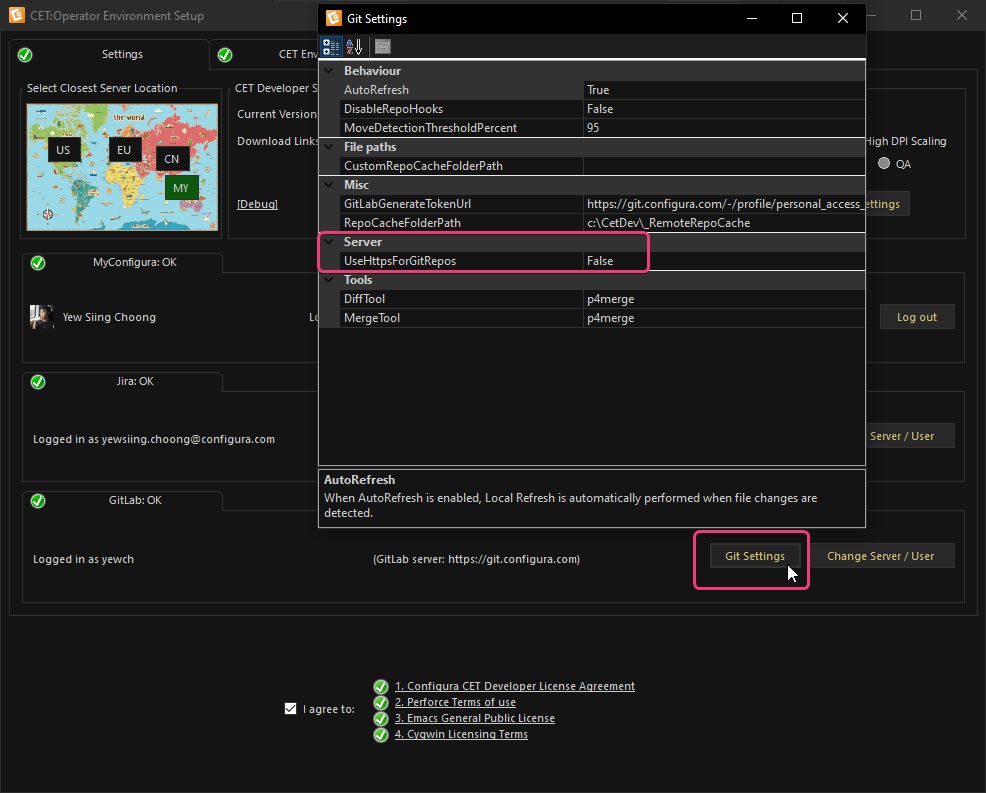Open Configura CET Developer License Agreement link
The height and width of the screenshot is (793, 986).
pyautogui.click(x=514, y=686)
